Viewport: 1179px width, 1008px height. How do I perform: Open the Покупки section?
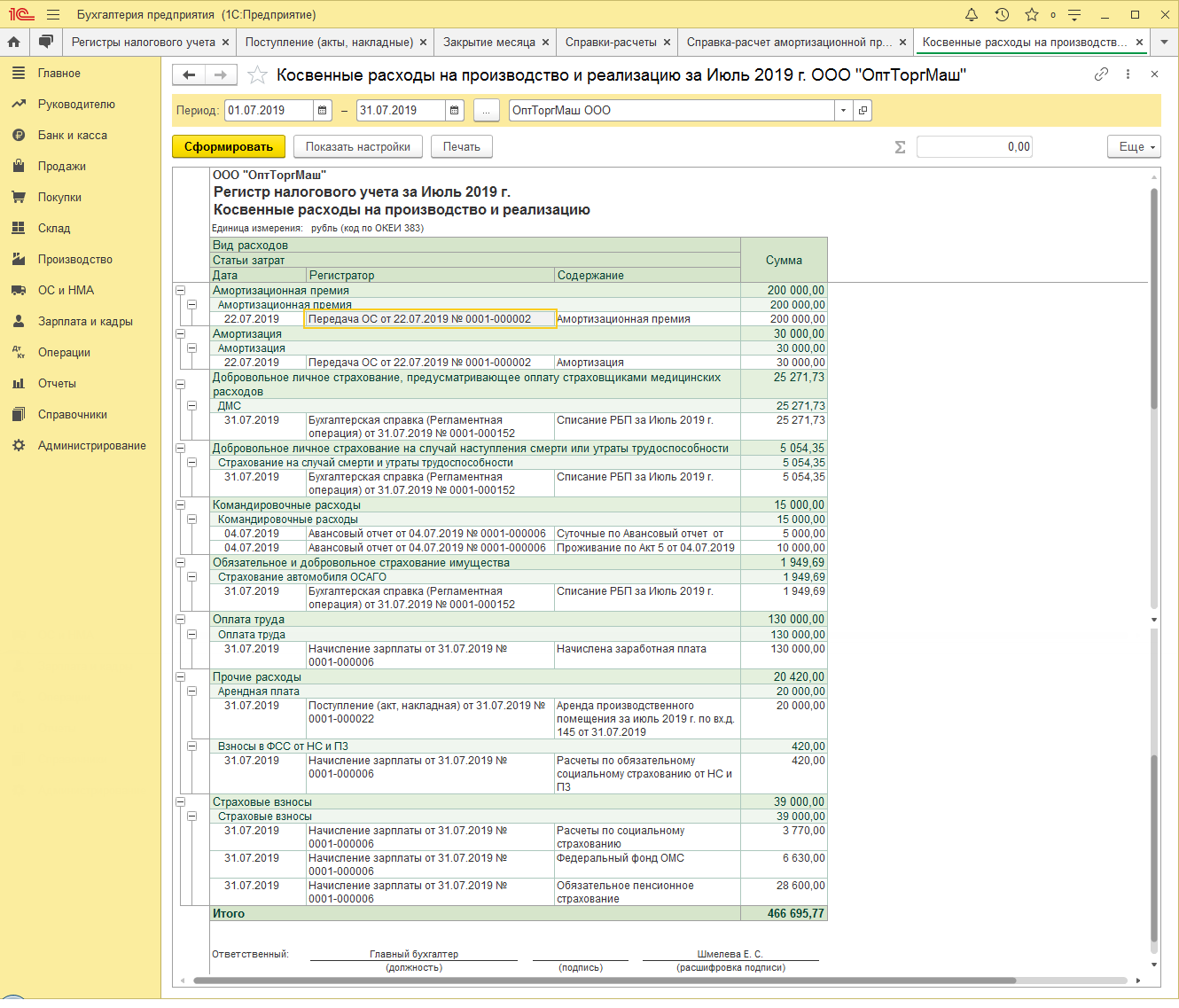click(x=59, y=197)
